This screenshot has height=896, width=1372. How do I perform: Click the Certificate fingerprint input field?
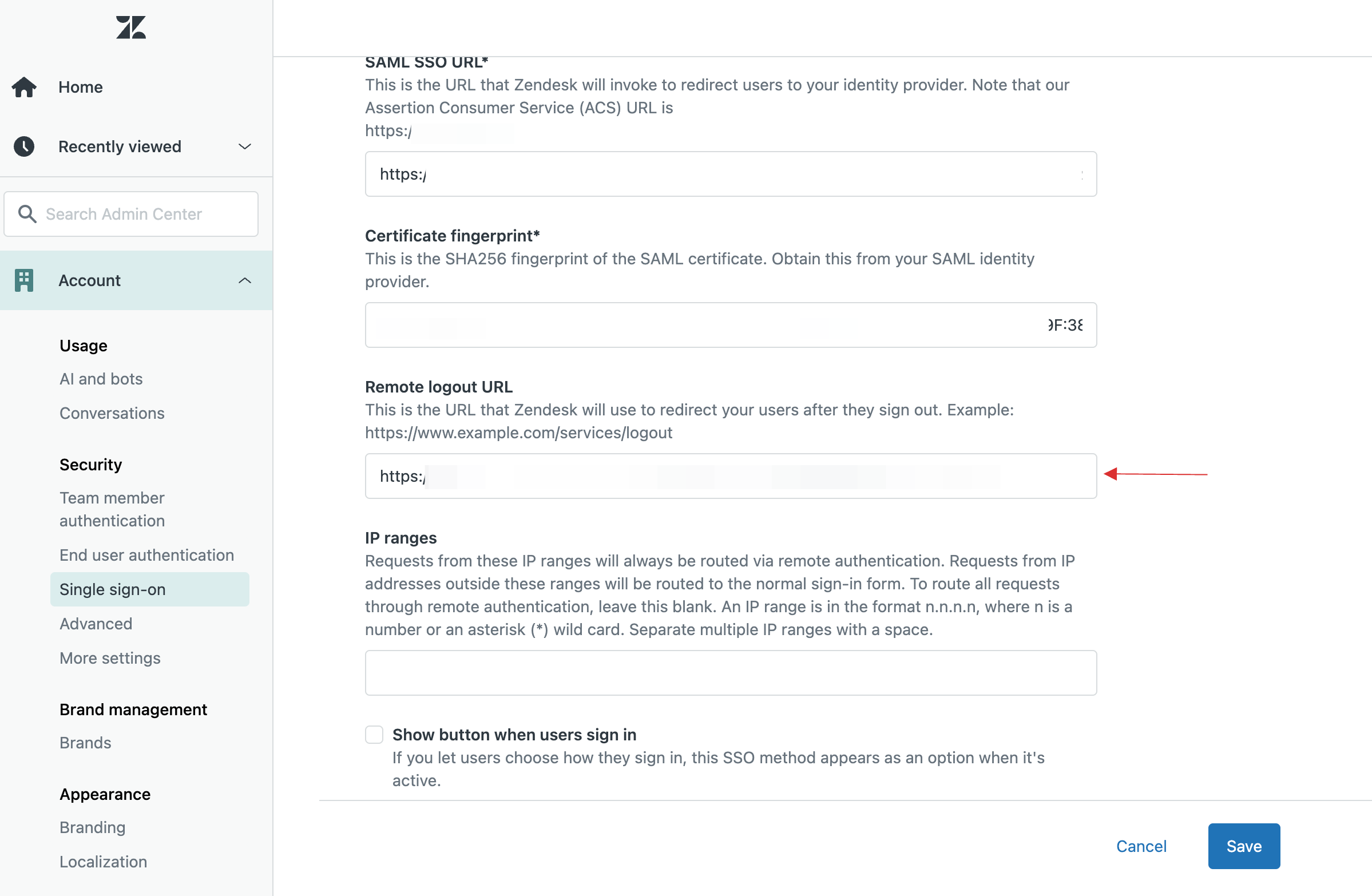(x=730, y=324)
